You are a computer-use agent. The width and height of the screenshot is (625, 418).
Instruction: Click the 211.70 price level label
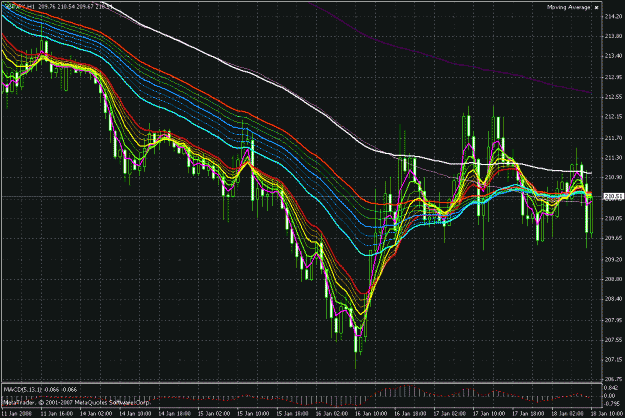614,138
